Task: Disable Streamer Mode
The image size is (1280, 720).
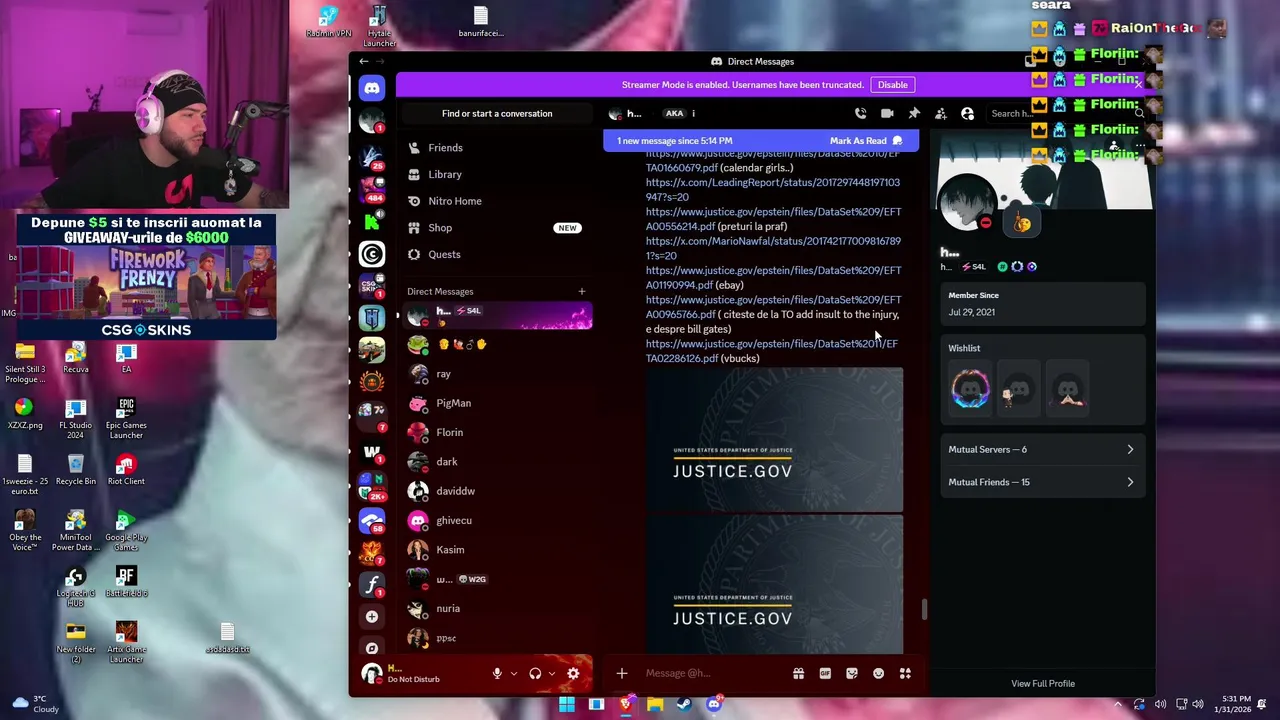Action: [892, 85]
